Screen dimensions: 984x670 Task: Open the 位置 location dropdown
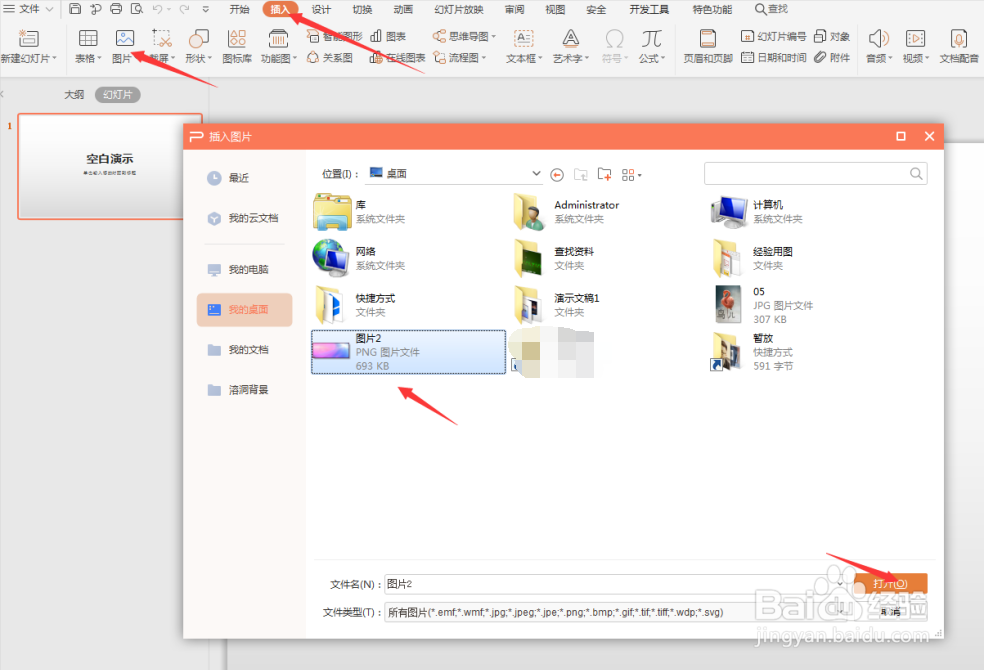536,173
